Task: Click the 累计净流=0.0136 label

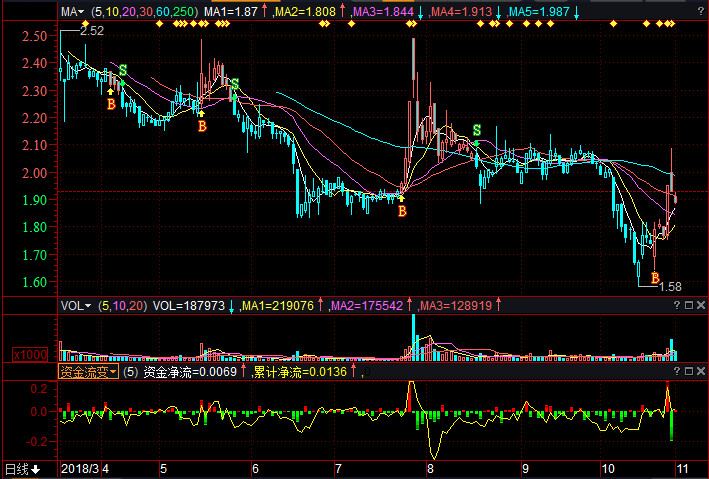Action: click(300, 372)
